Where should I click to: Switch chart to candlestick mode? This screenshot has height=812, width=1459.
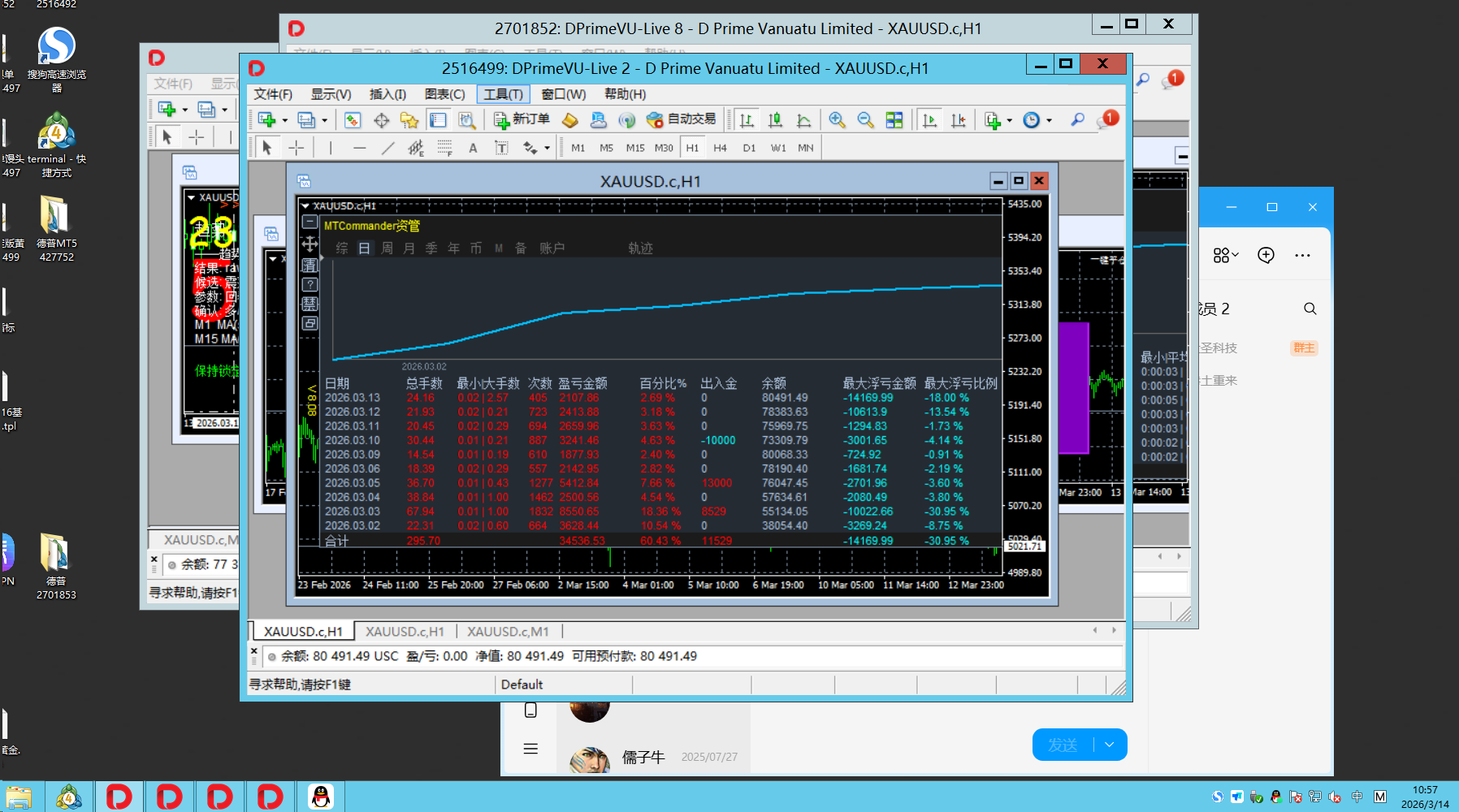coord(775,120)
